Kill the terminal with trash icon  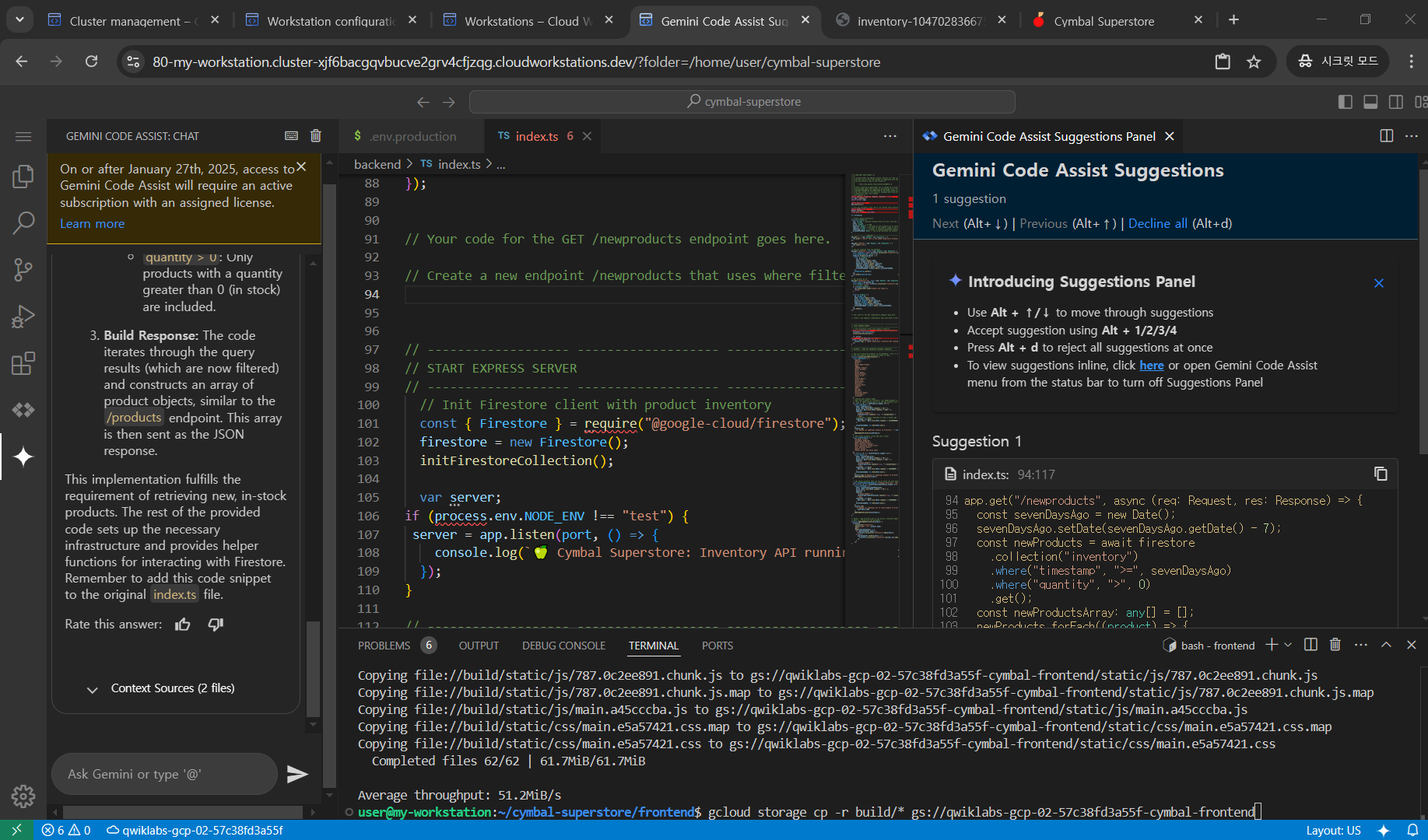(1335, 645)
